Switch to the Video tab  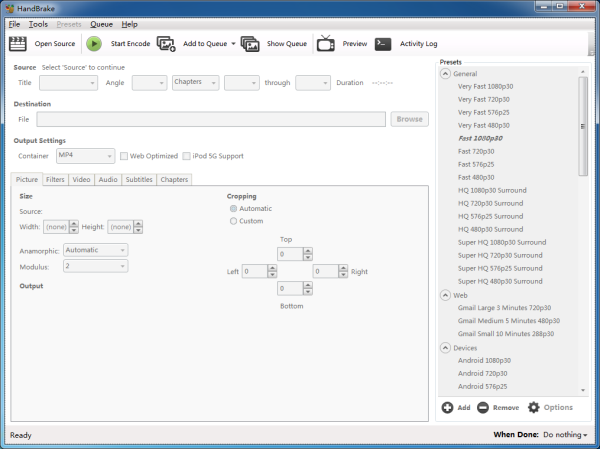[82, 180]
